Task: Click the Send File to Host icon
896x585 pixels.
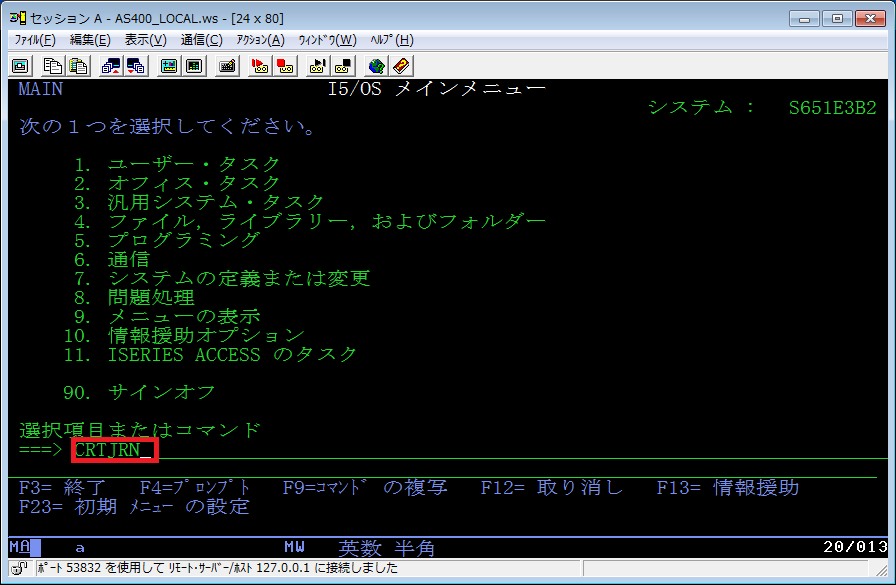Action: click(110, 66)
